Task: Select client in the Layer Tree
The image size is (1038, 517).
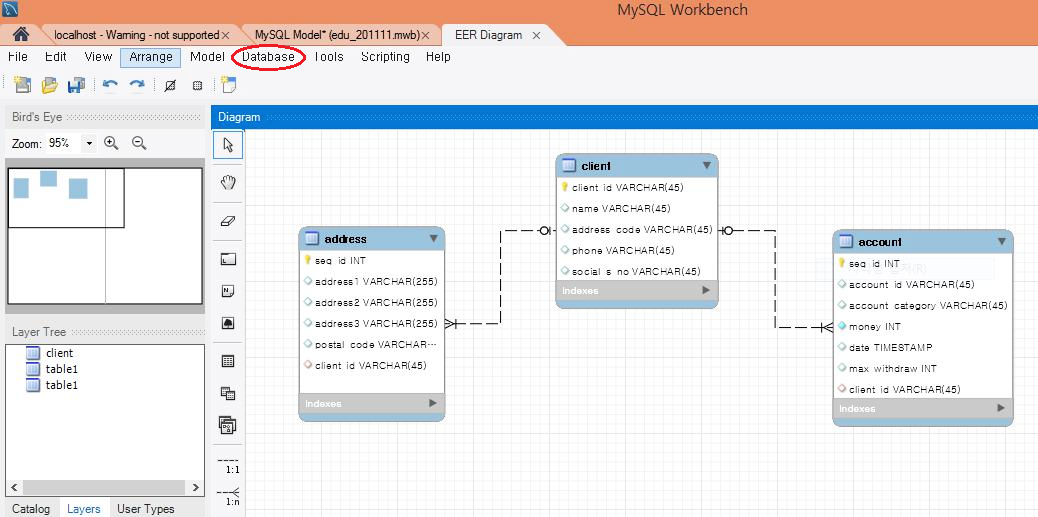Action: coord(60,353)
